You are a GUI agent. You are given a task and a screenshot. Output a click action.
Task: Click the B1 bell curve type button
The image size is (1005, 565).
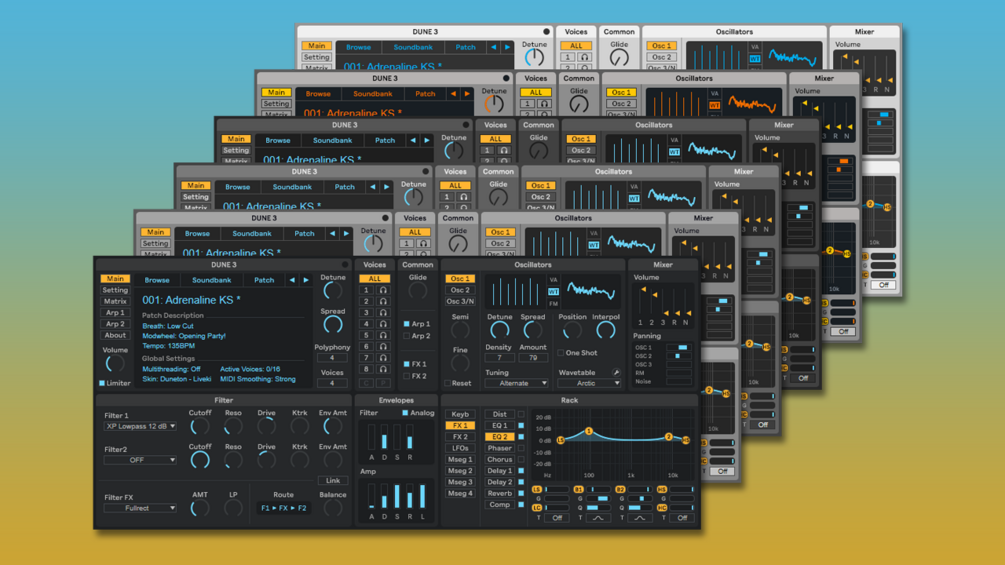(x=597, y=518)
